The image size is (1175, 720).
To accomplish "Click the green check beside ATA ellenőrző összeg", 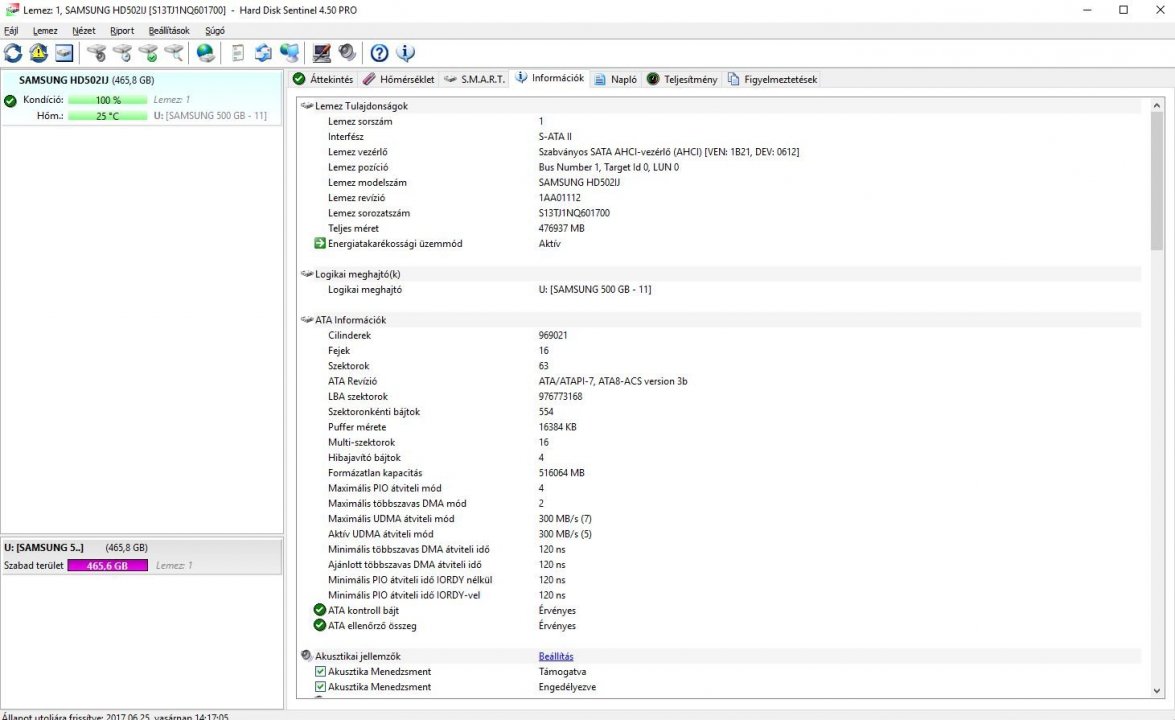I will (320, 626).
